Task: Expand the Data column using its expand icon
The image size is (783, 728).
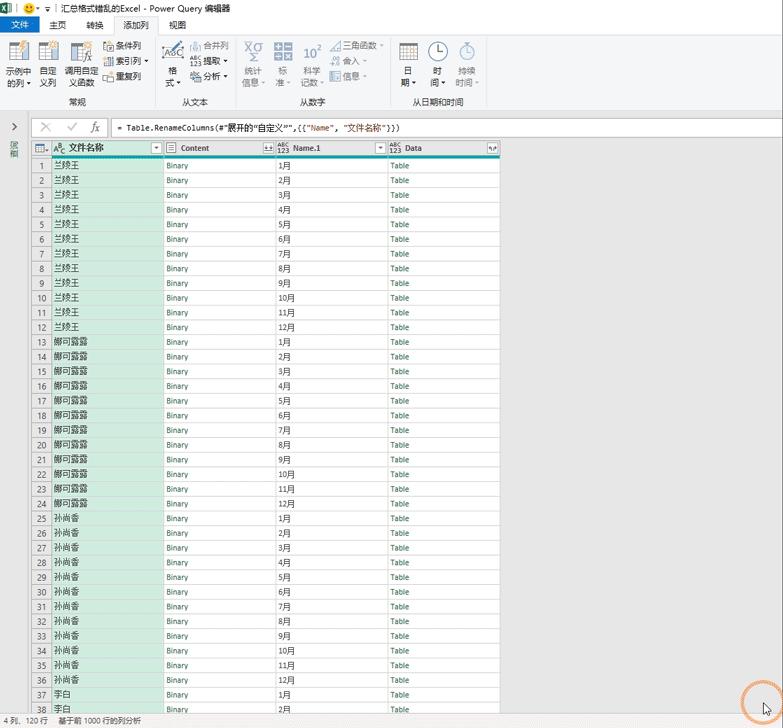Action: [492, 148]
